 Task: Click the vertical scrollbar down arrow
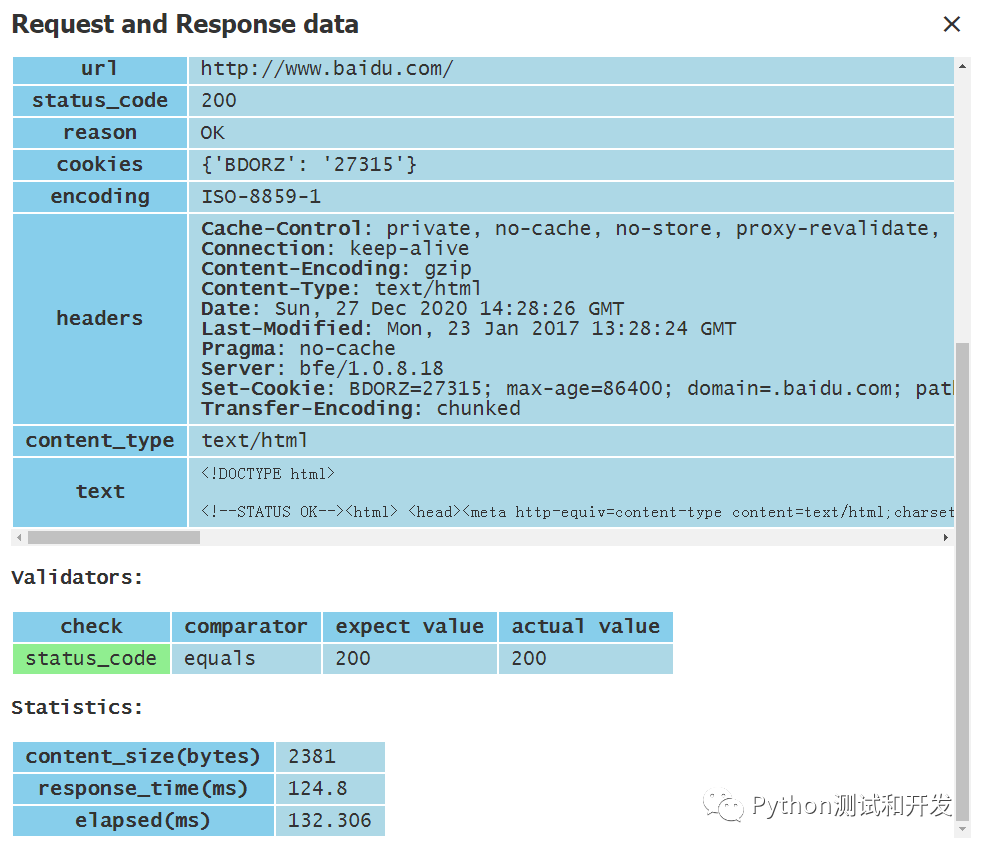[x=963, y=829]
